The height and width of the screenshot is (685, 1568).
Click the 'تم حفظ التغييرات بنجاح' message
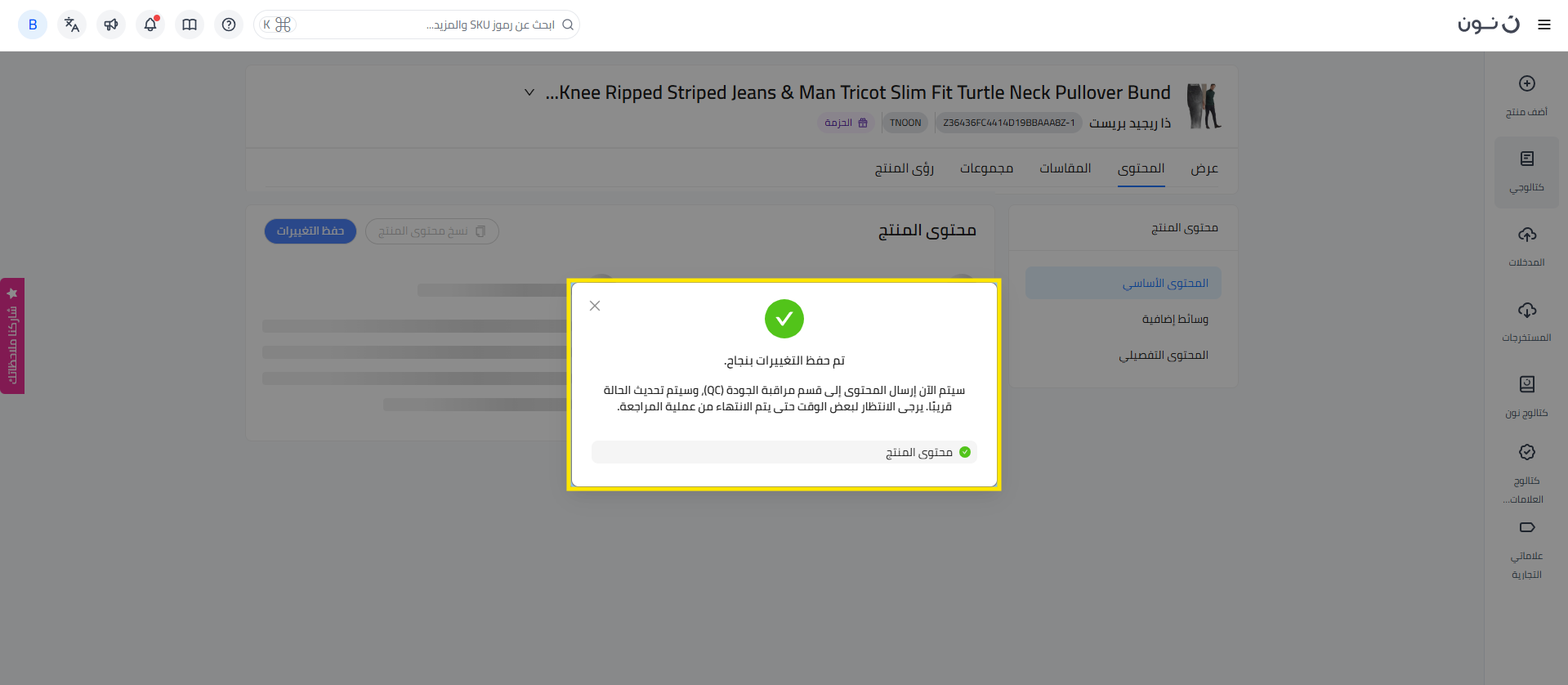point(784,360)
